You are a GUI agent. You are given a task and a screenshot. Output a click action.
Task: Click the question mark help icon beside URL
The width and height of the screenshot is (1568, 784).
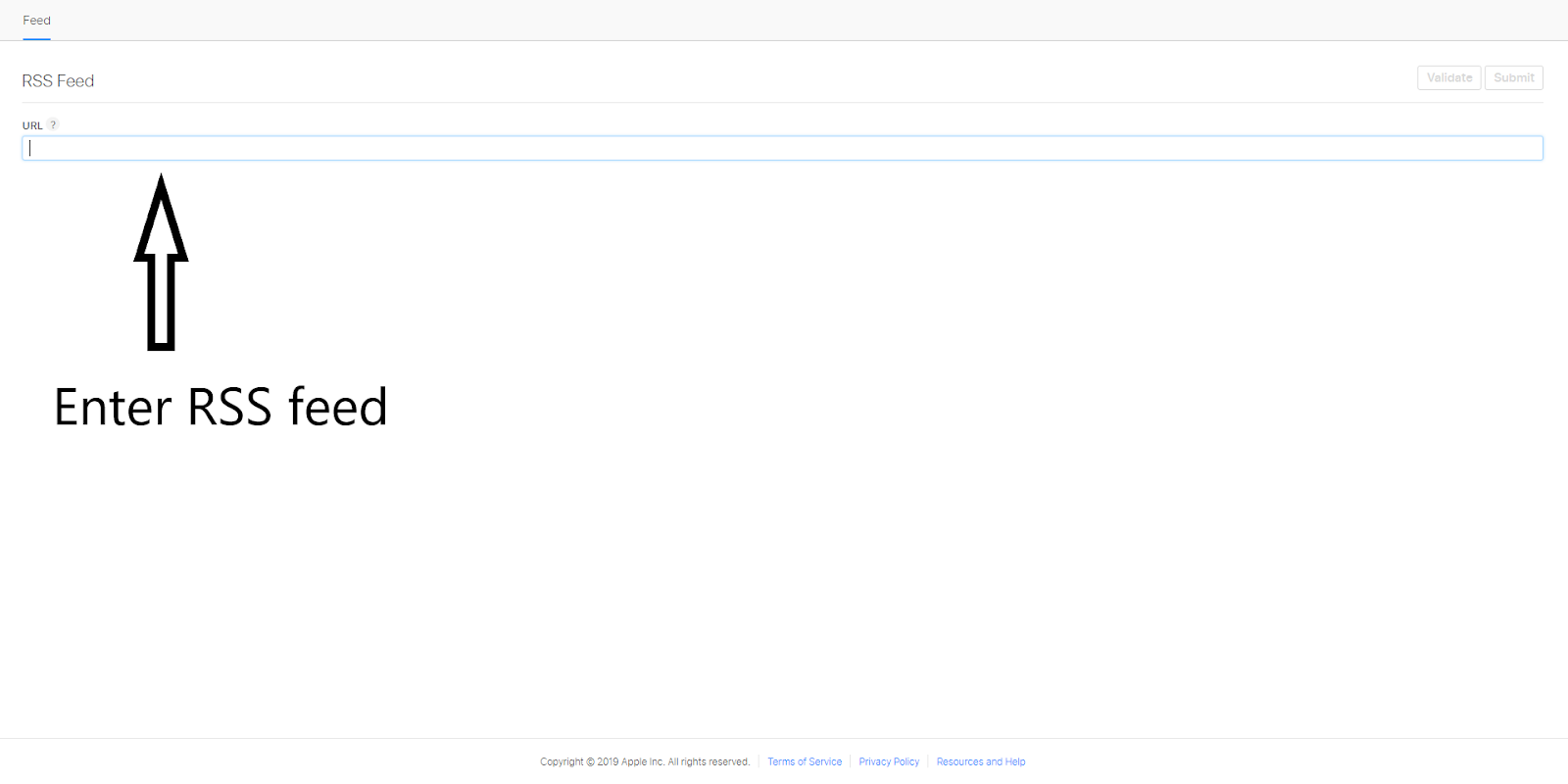[x=53, y=124]
